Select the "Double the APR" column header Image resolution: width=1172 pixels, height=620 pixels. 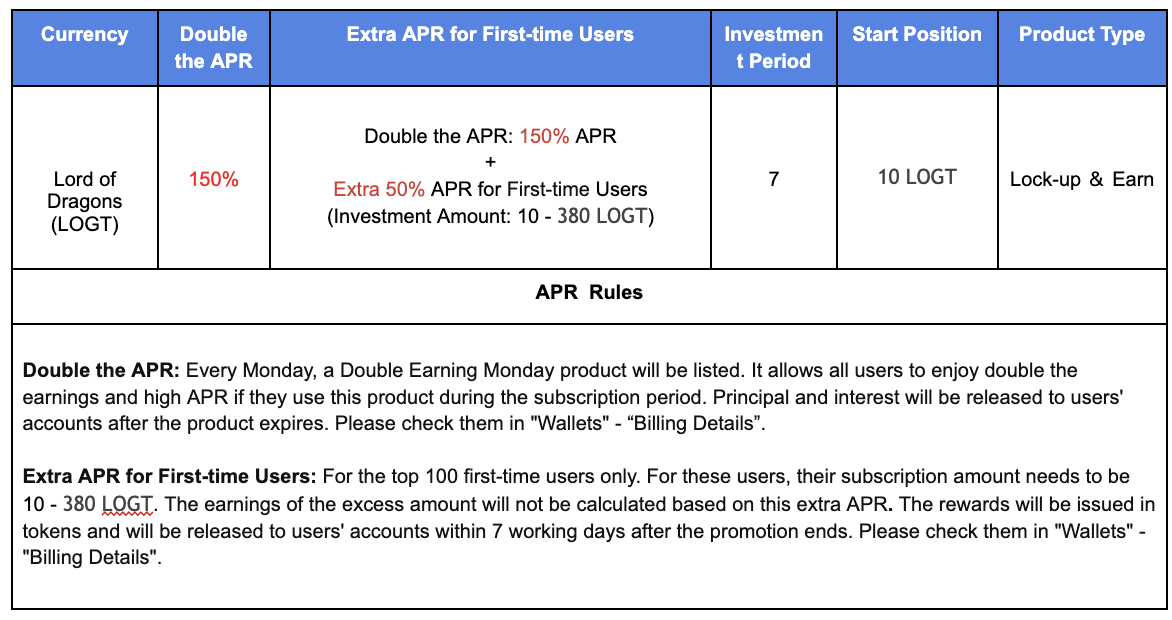[213, 47]
